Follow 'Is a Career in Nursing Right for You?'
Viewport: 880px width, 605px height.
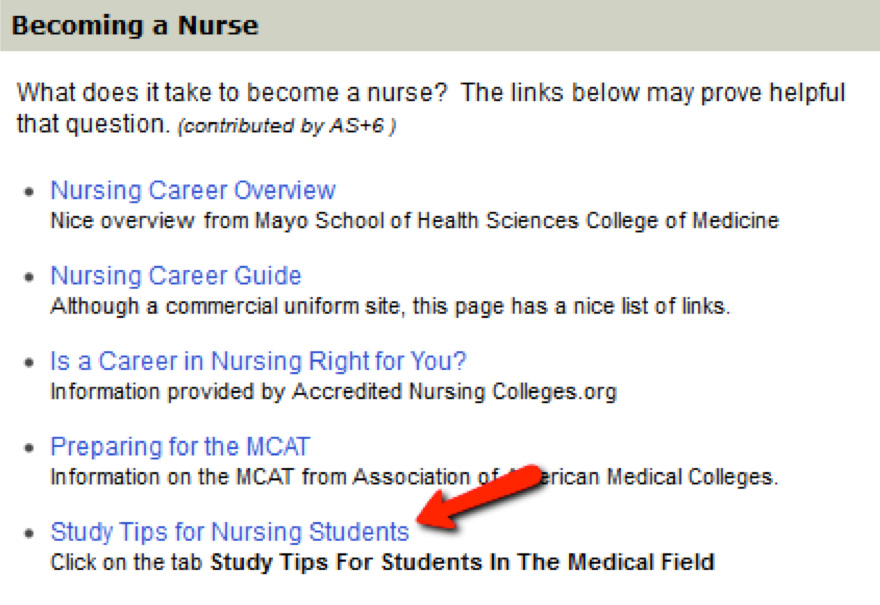point(258,361)
